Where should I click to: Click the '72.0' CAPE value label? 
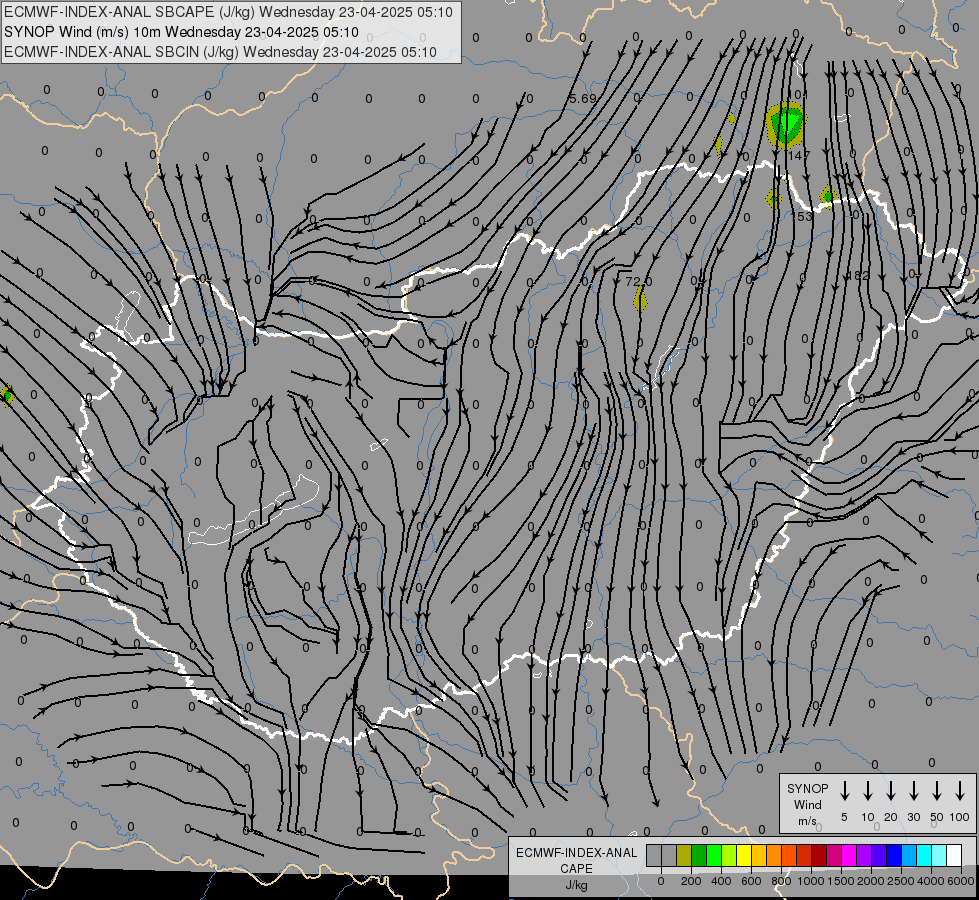pyautogui.click(x=638, y=282)
